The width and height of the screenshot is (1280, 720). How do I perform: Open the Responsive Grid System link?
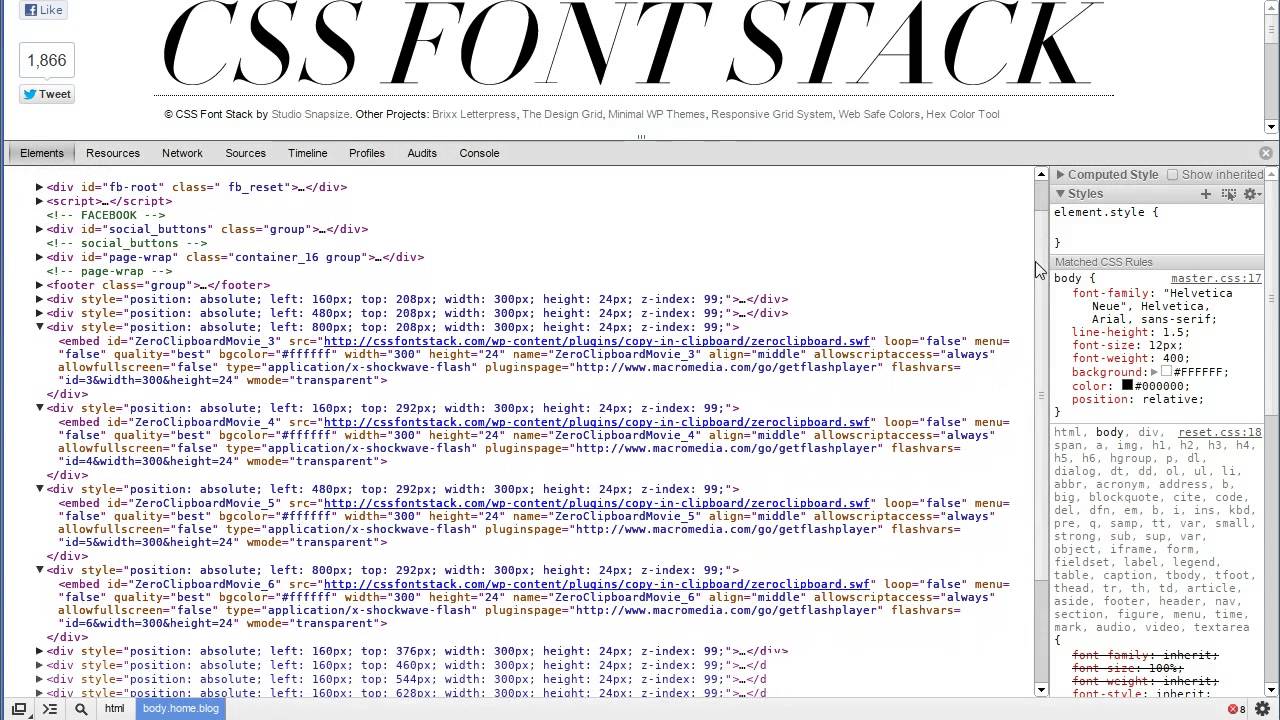(x=772, y=114)
